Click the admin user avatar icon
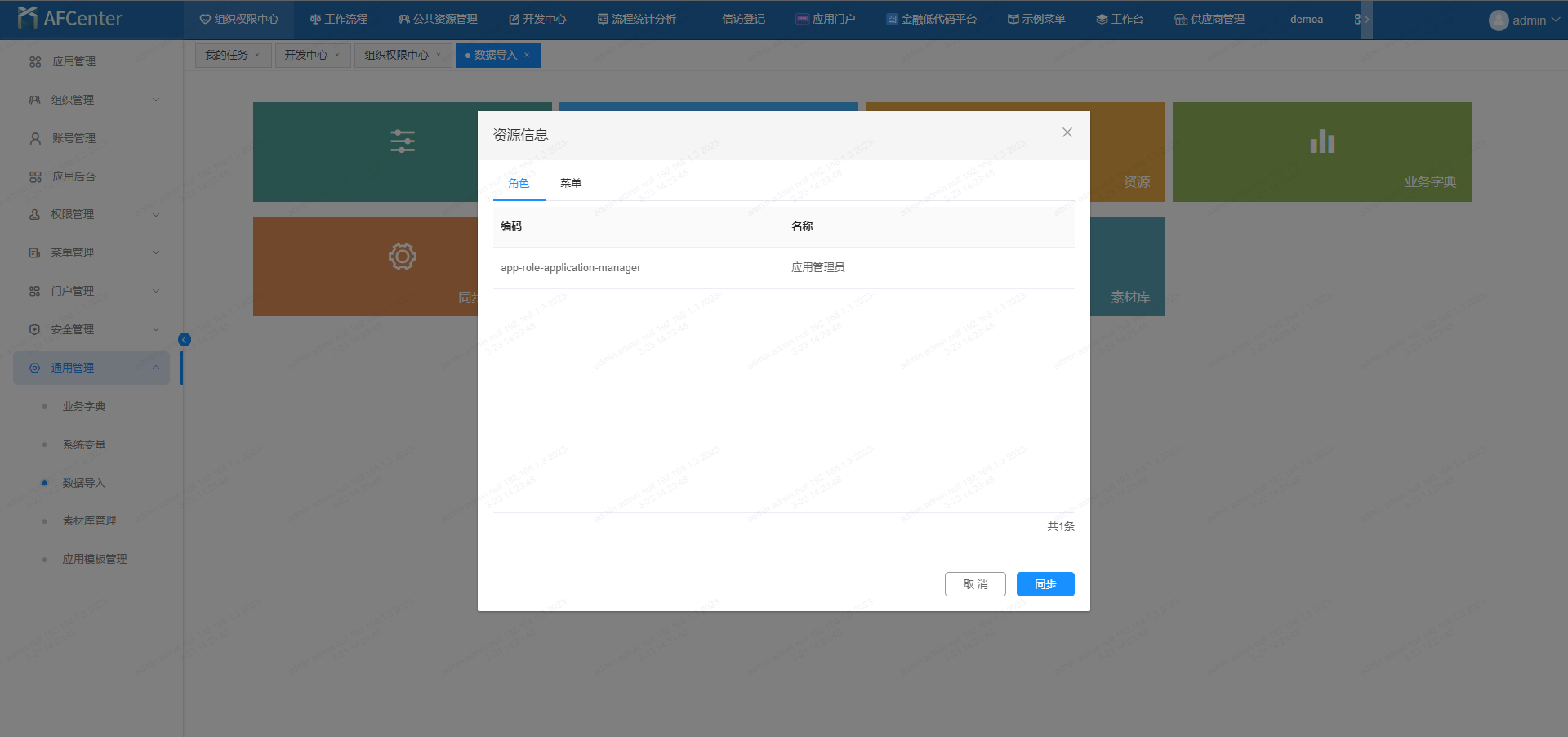1568x737 pixels. click(1498, 20)
